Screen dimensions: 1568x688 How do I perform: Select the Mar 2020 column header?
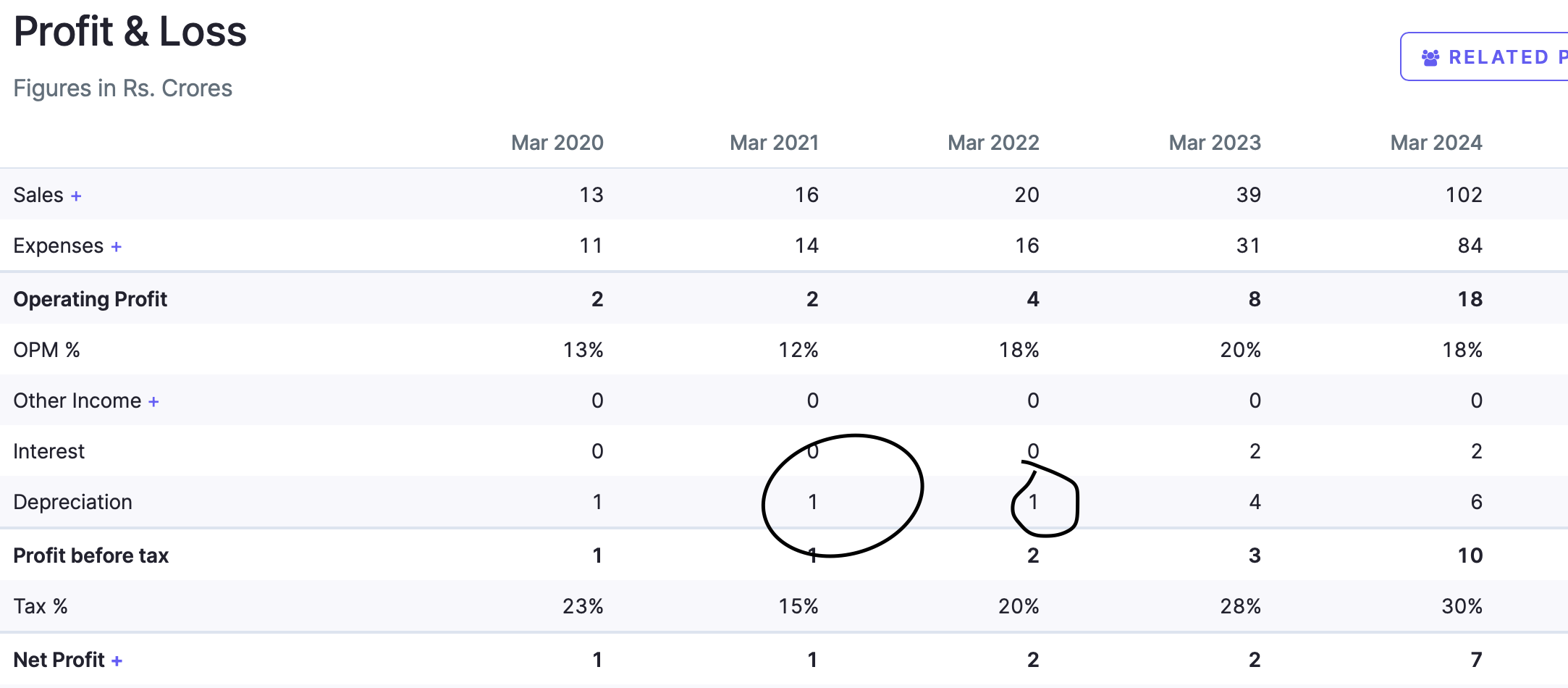[x=557, y=143]
